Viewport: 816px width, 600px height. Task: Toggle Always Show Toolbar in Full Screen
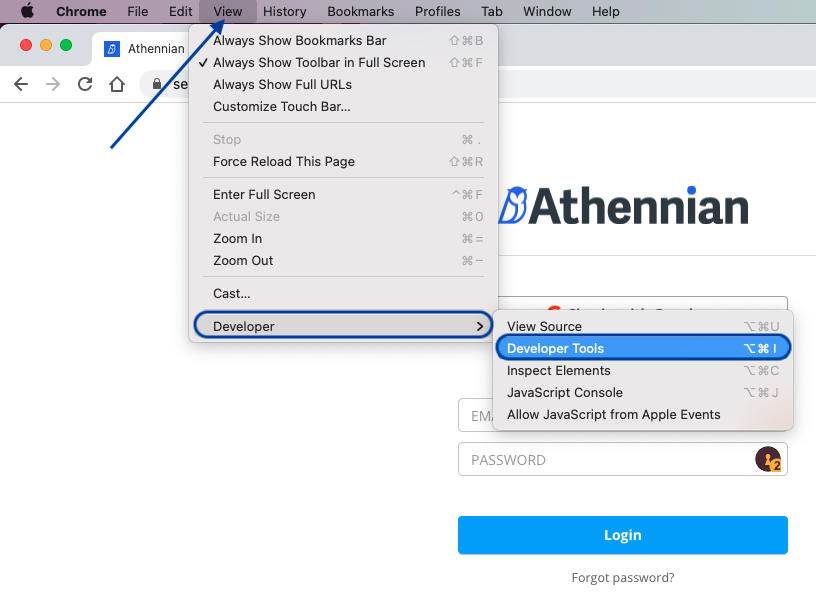[x=318, y=62]
